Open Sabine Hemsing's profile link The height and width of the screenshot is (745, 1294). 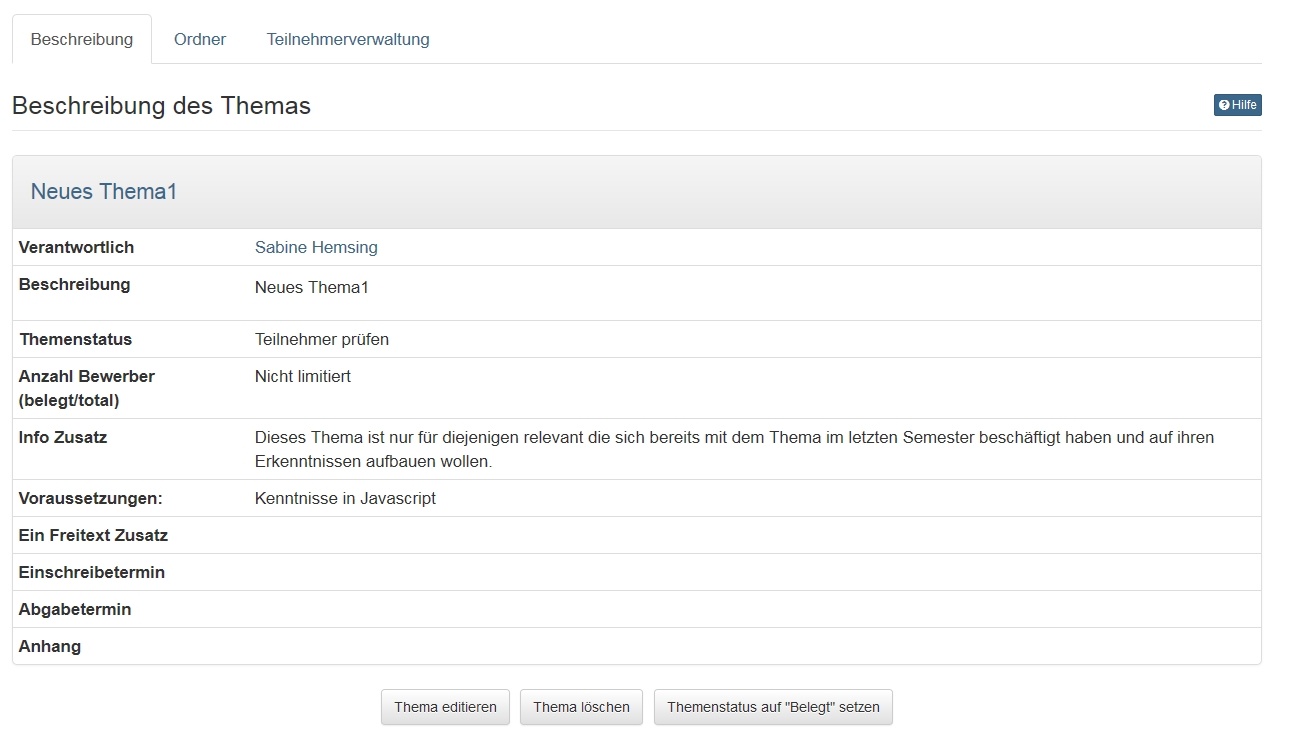point(316,247)
